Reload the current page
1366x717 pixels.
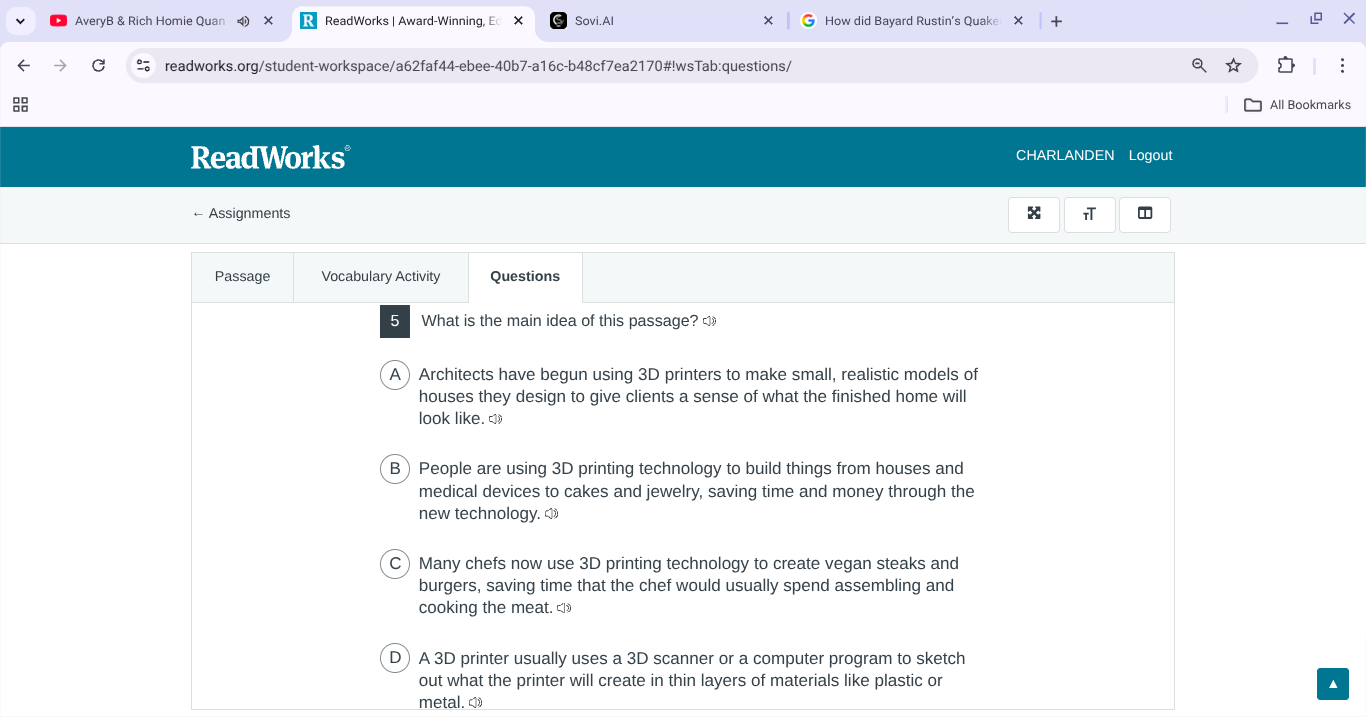pyautogui.click(x=98, y=66)
